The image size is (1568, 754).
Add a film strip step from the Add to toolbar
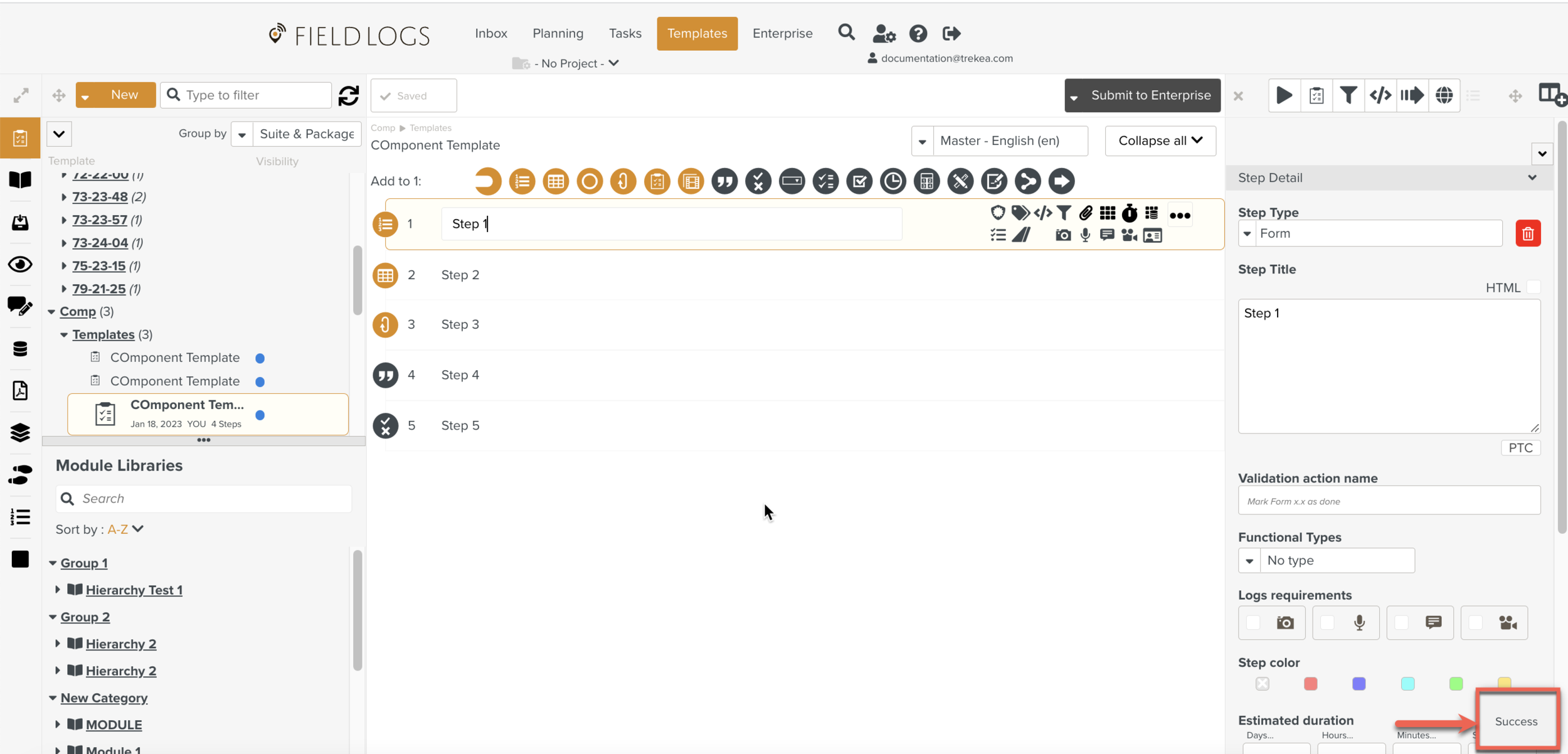click(x=691, y=181)
